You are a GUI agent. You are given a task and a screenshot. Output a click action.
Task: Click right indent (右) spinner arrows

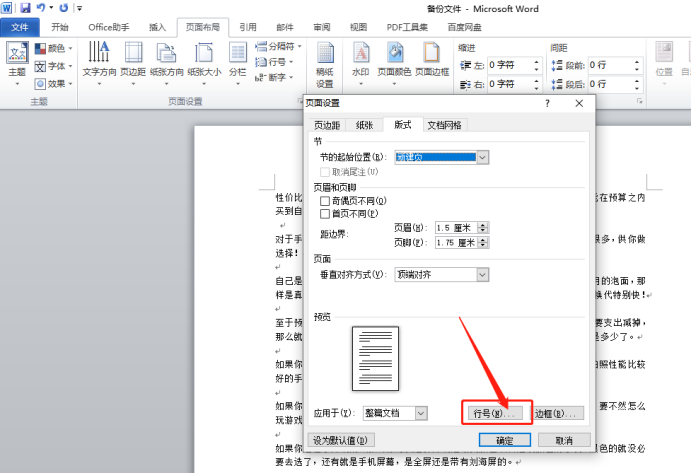tap(536, 84)
